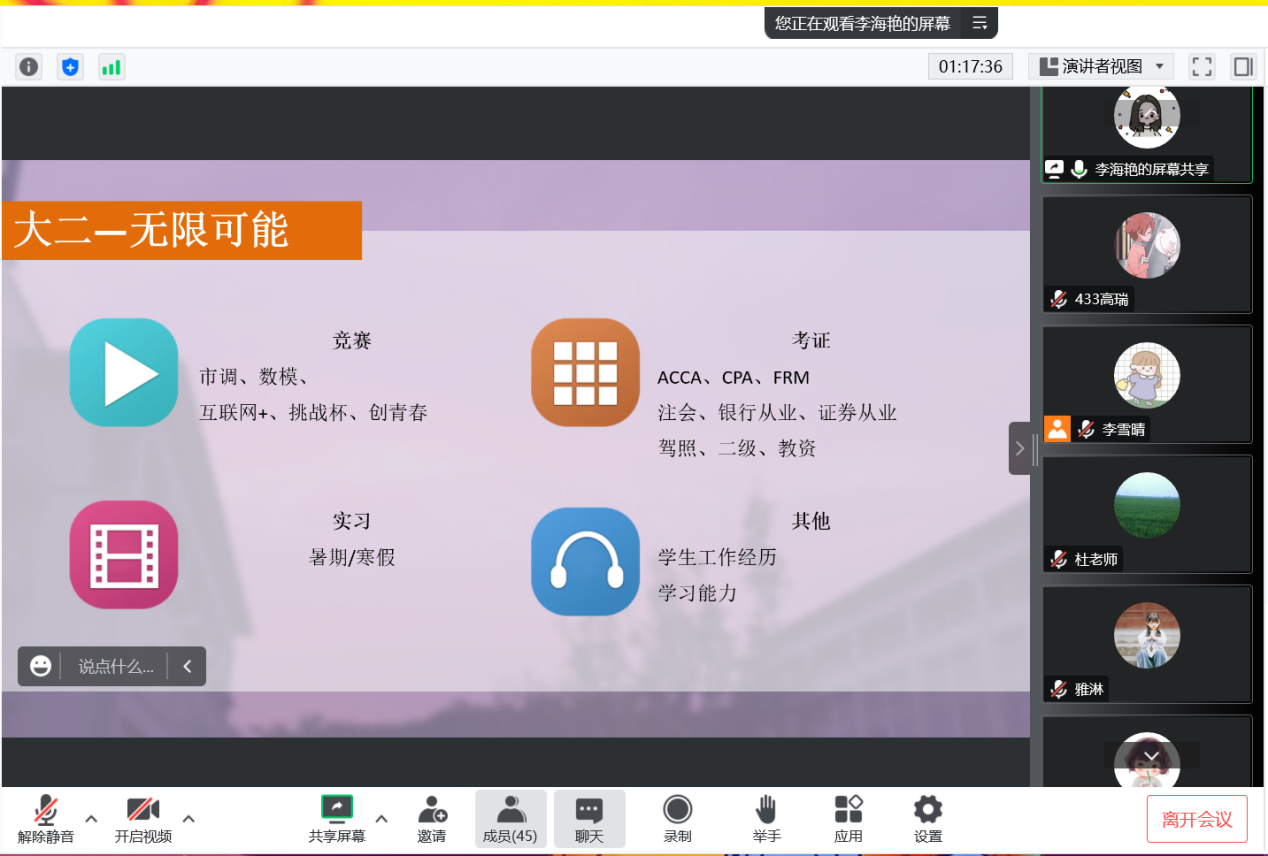This screenshot has width=1268, height=856.
Task: Start recording with the 录制 button
Action: tap(677, 819)
